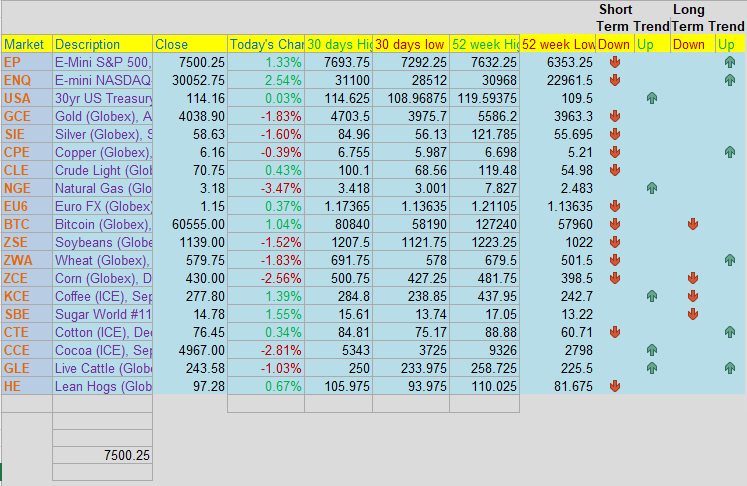Click the short-term up arrow in USA row
This screenshot has width=747, height=486.
pos(652,98)
